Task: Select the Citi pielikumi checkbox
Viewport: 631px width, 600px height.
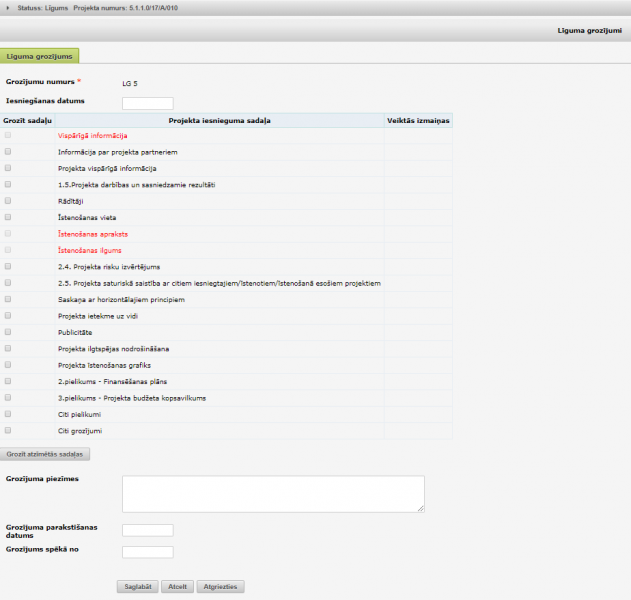Action: 8,414
